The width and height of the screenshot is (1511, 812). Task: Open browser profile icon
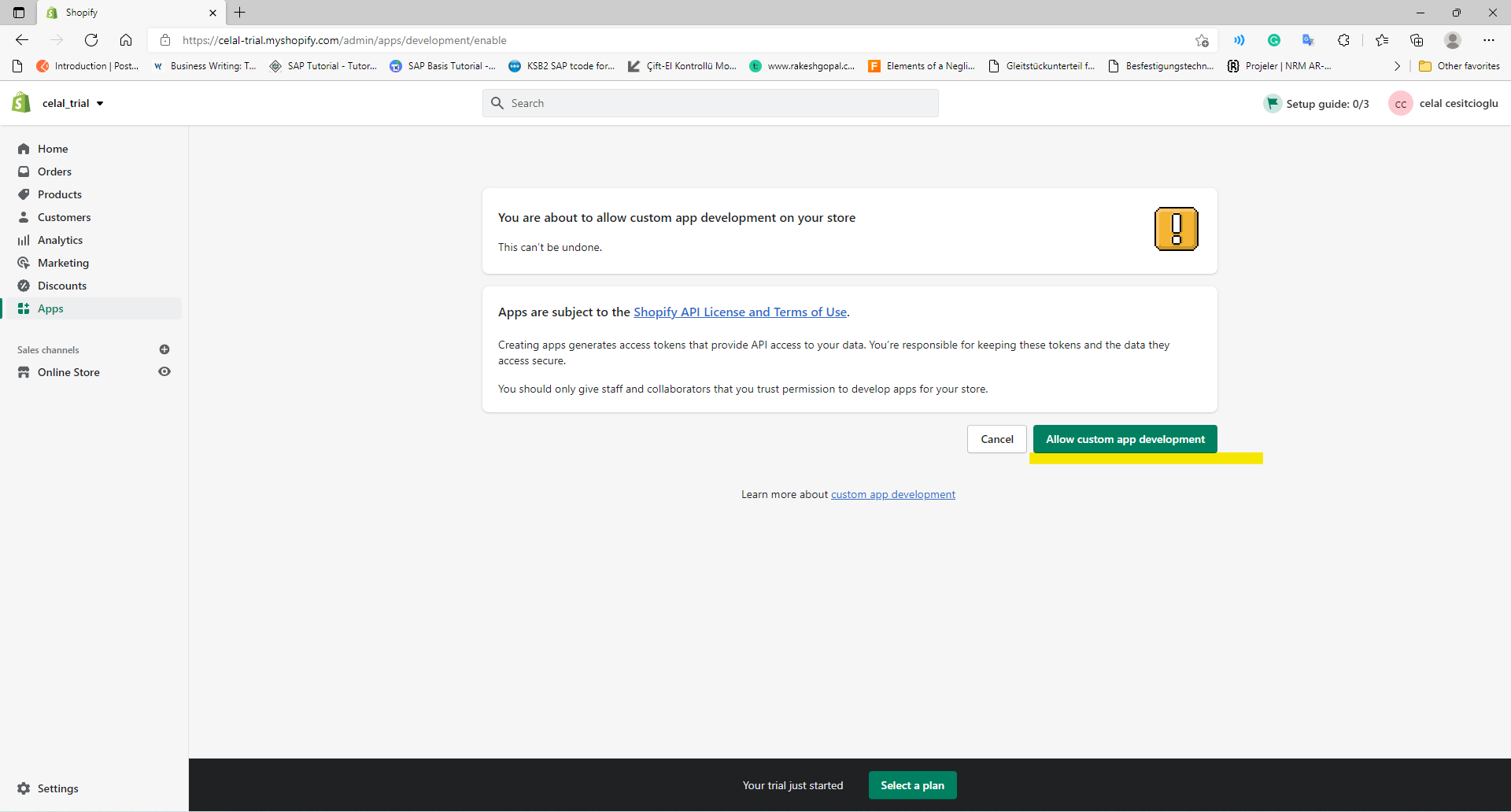pos(1453,40)
